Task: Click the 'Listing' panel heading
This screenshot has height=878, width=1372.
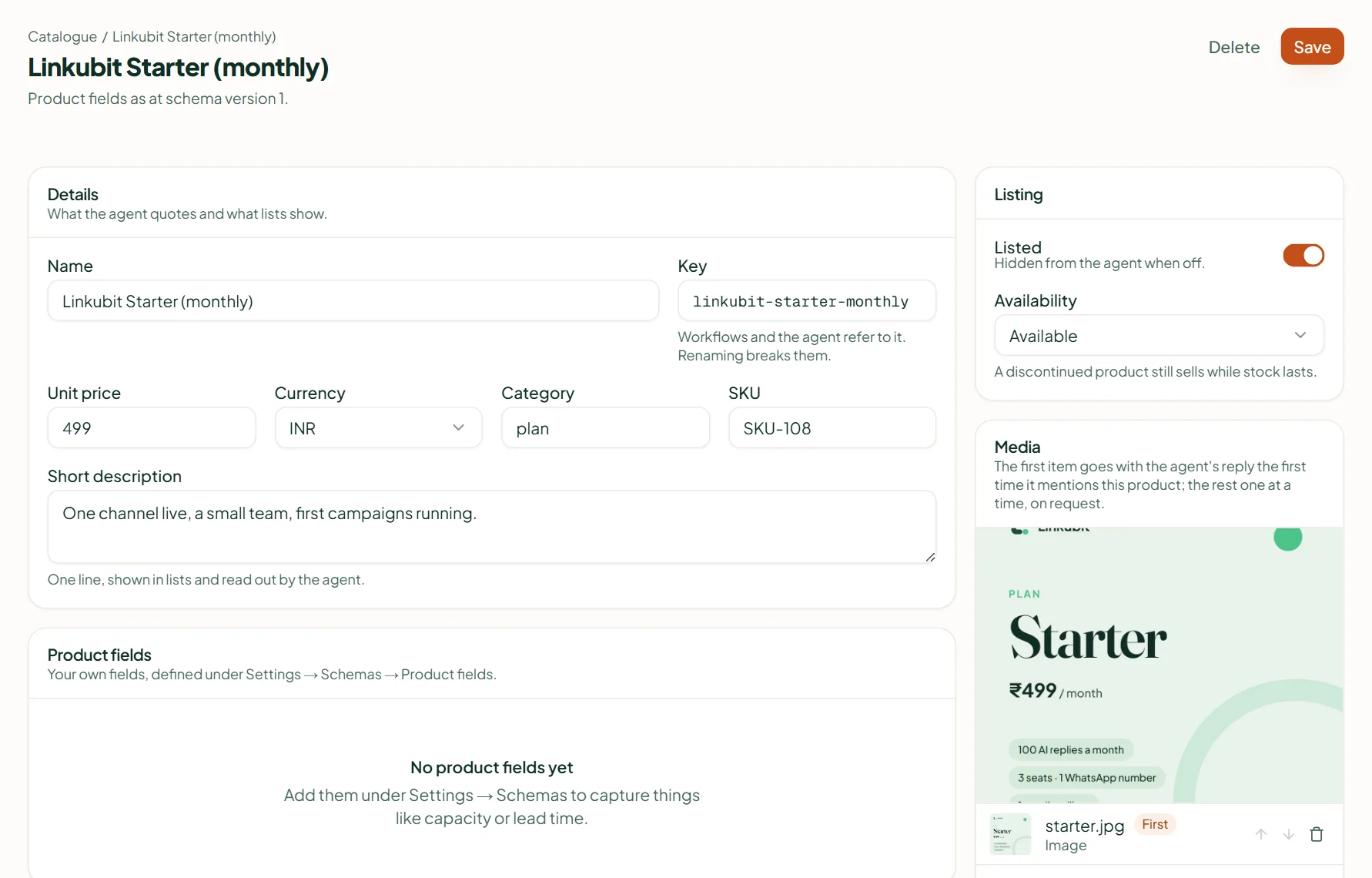Action: click(1019, 195)
